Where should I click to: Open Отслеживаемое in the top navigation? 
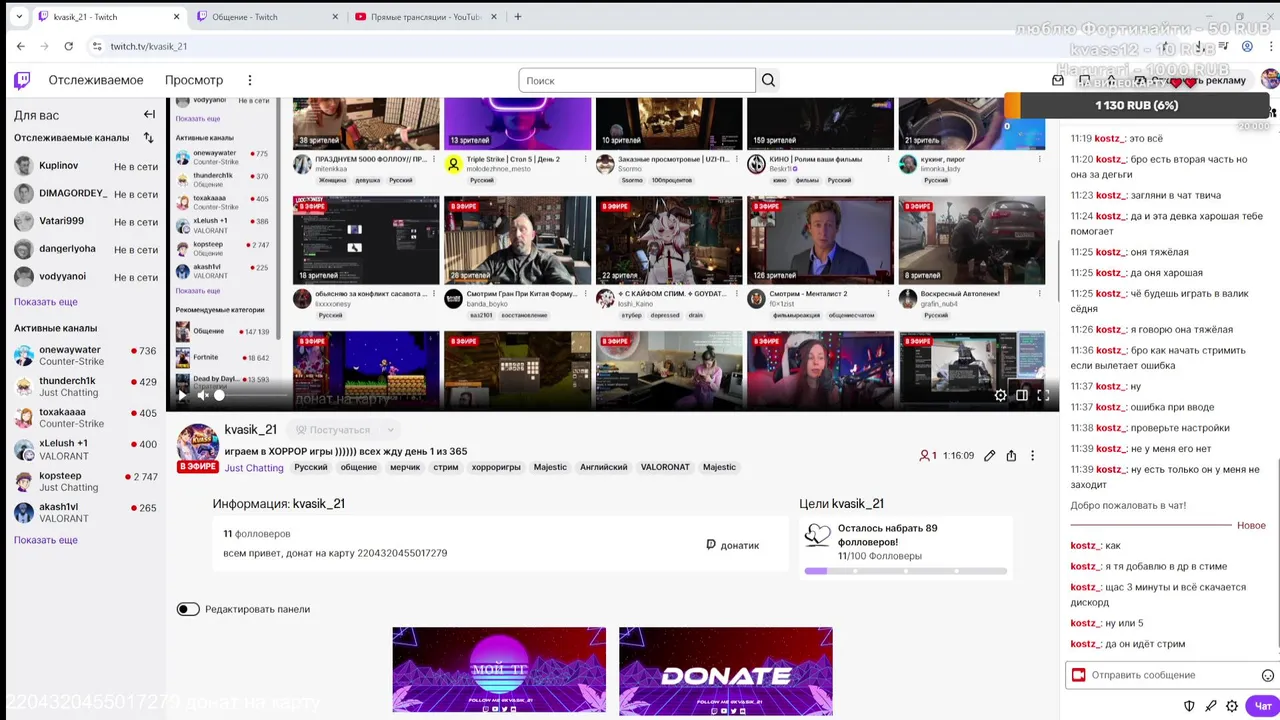[96, 80]
